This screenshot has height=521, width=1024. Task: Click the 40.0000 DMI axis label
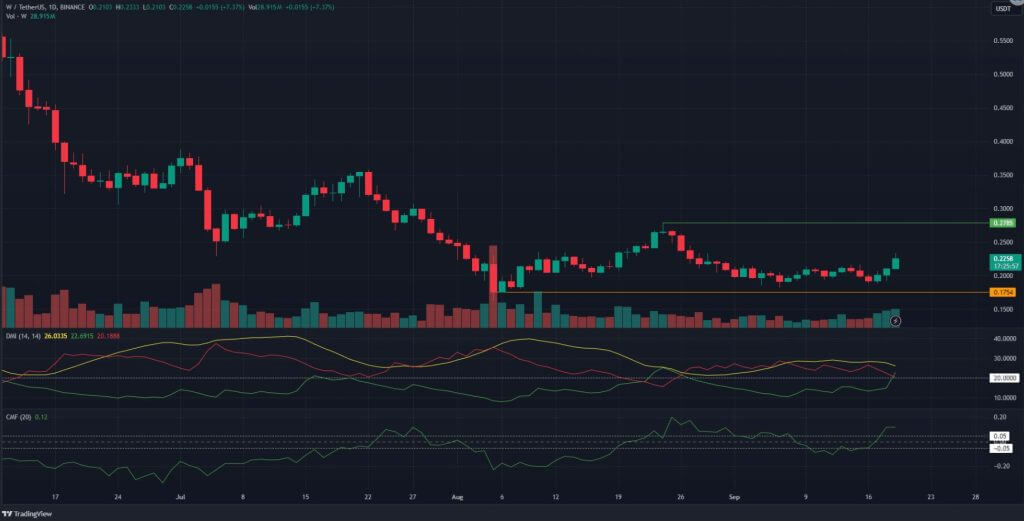[x=1004, y=339]
